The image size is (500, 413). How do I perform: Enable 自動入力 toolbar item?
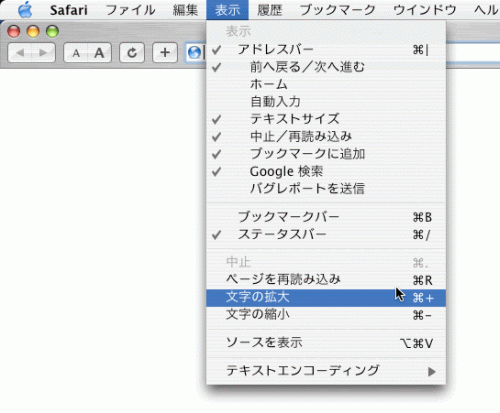click(x=326, y=102)
